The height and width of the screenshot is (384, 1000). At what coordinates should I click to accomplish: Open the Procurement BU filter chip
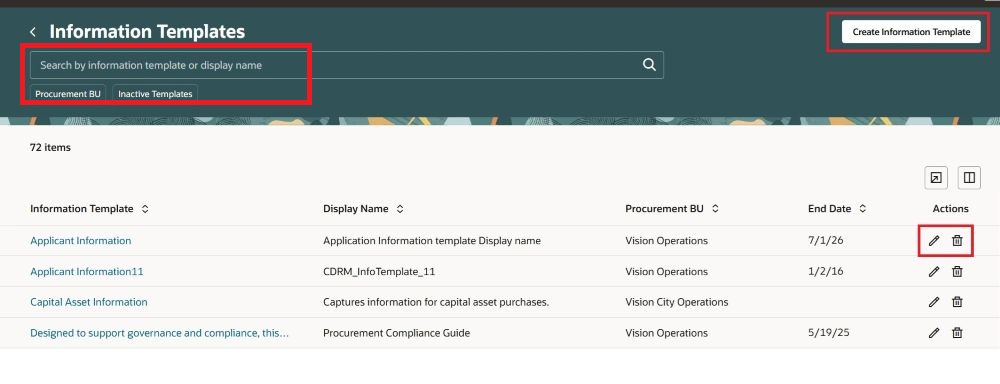[x=68, y=94]
